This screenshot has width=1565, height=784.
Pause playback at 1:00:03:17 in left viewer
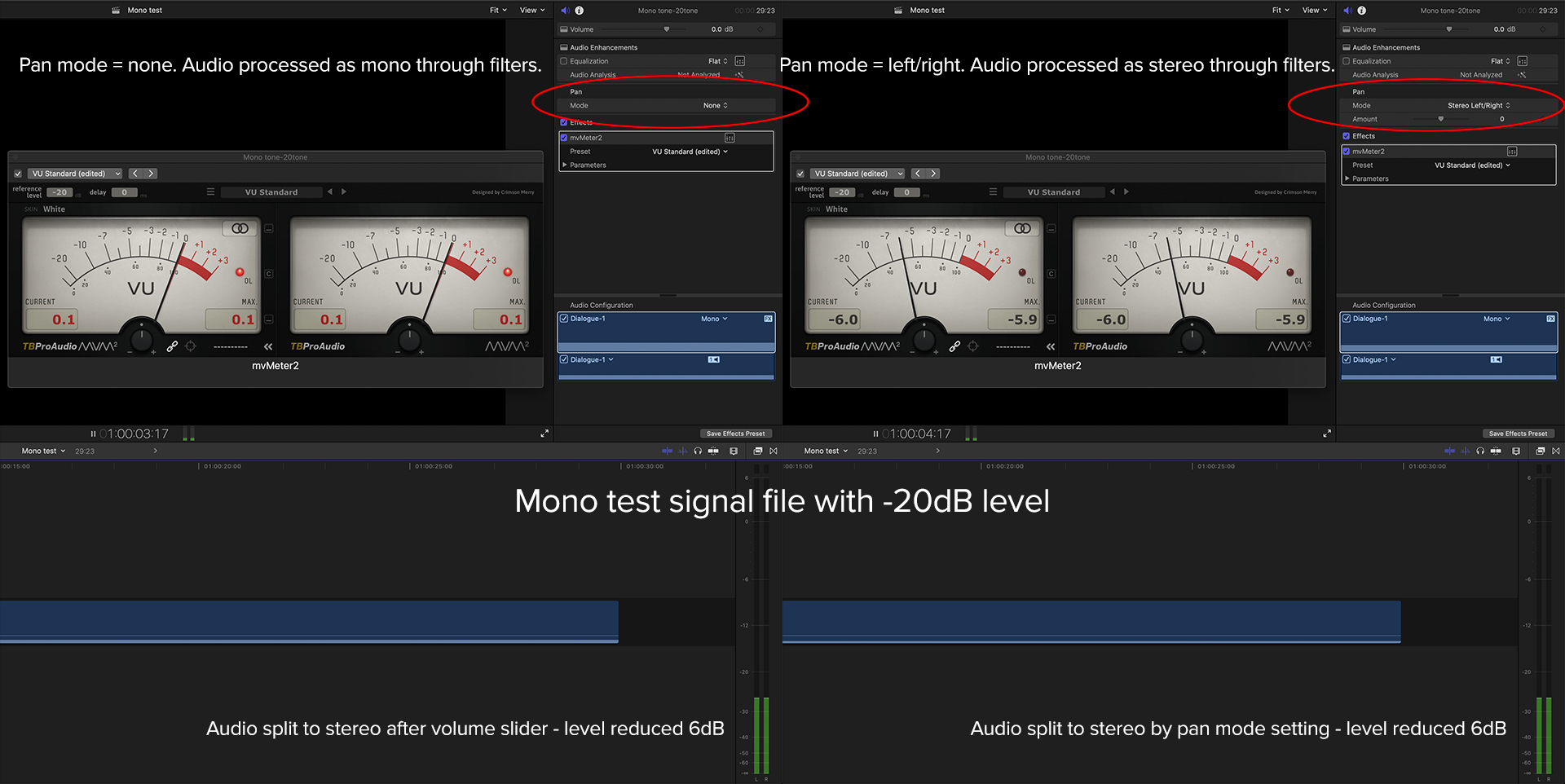pyautogui.click(x=93, y=434)
